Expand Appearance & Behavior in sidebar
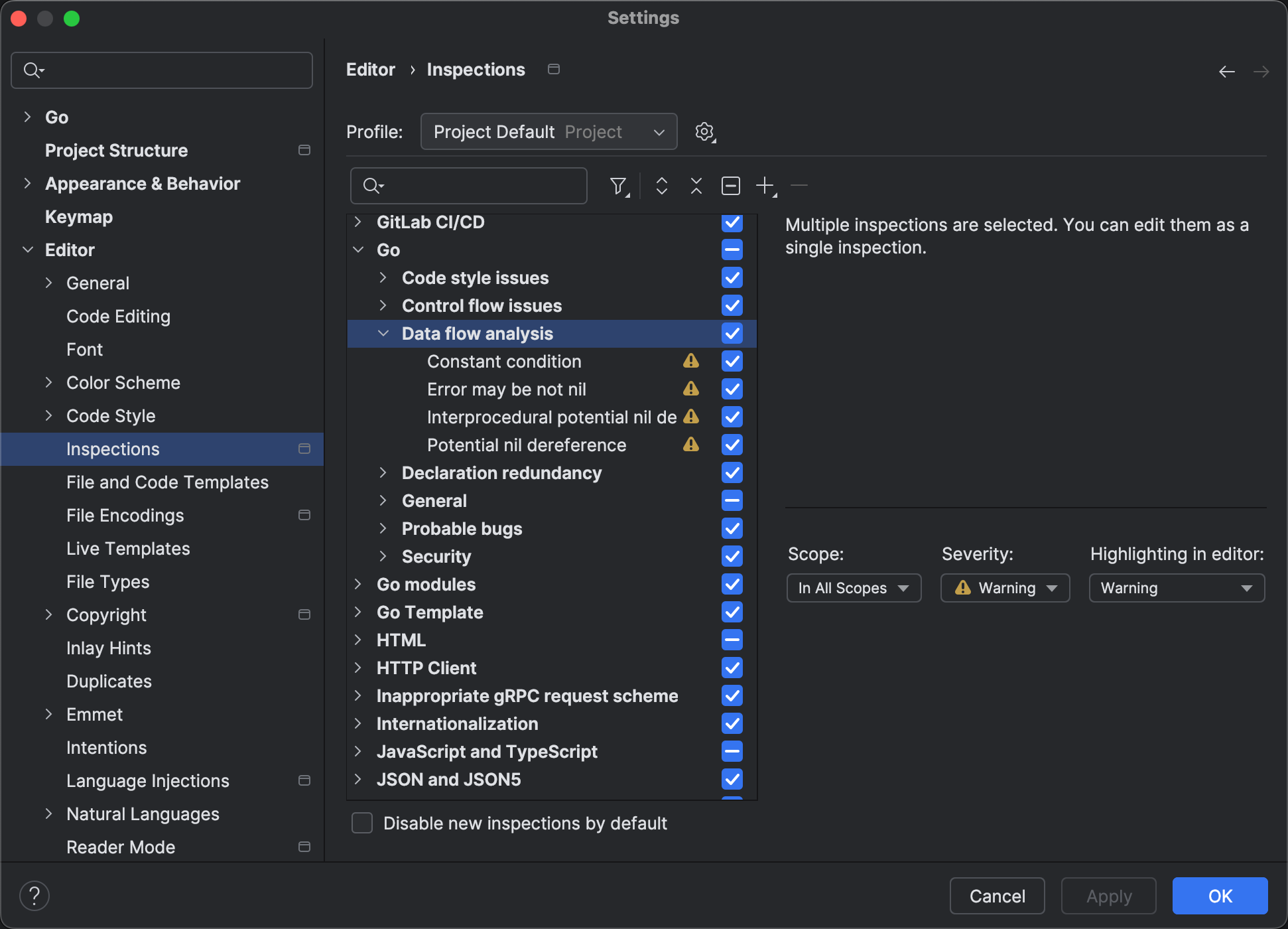1288x929 pixels. pyautogui.click(x=27, y=184)
